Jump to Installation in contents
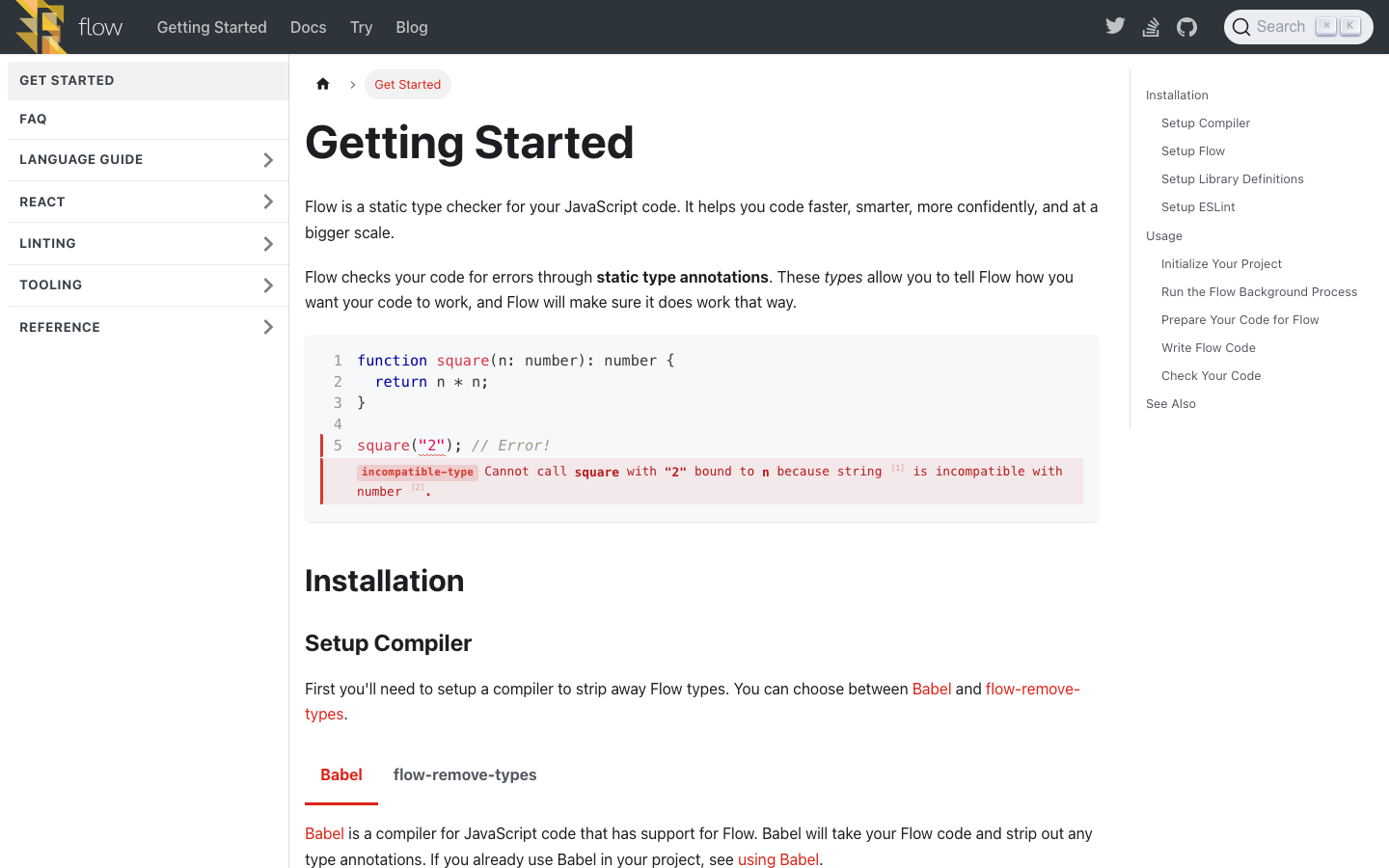 (x=1177, y=95)
